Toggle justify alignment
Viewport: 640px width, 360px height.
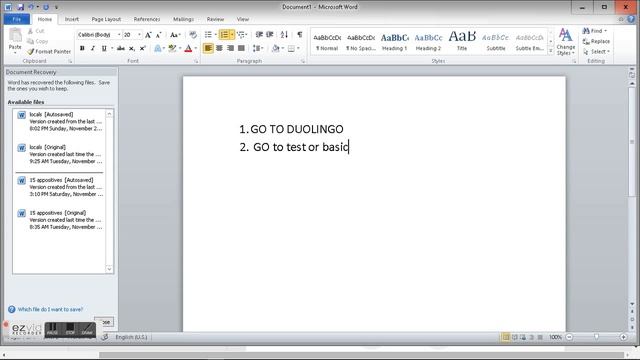click(241, 48)
